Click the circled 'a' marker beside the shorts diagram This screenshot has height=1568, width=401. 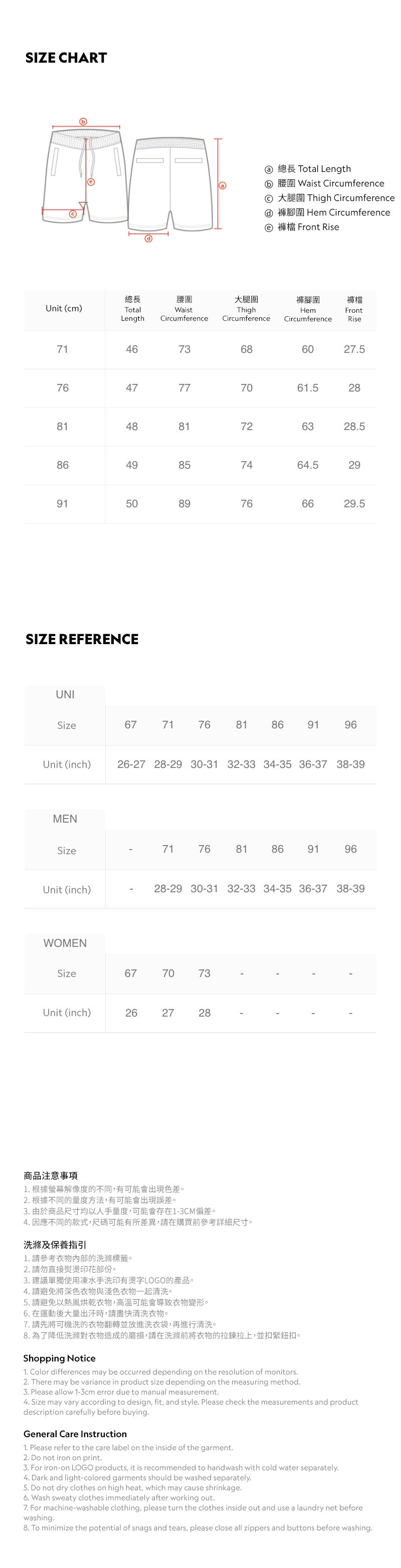pos(222,185)
